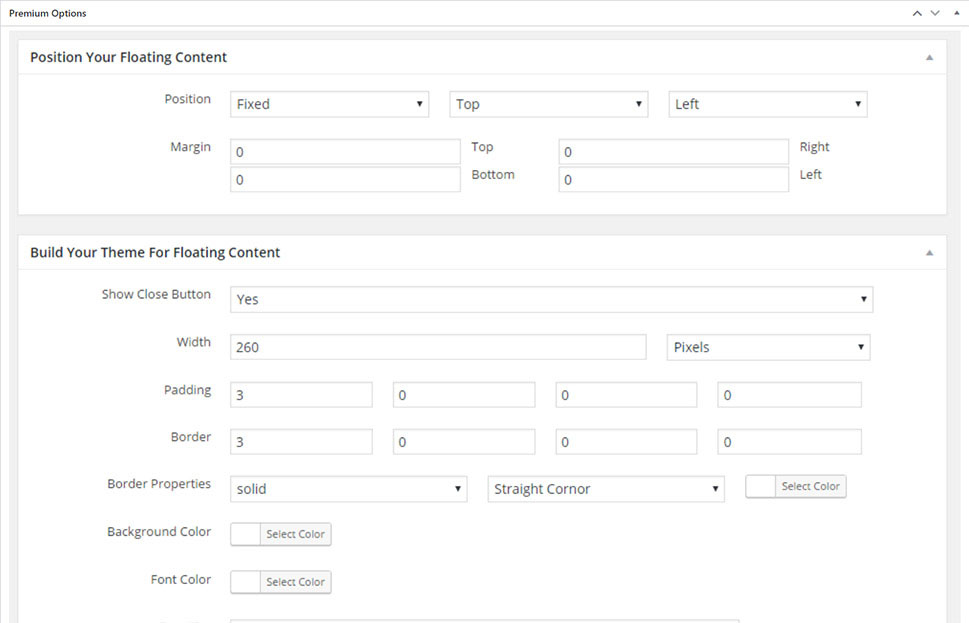Click the Margin Left input field
Screen dimensions: 969x623
point(674,179)
